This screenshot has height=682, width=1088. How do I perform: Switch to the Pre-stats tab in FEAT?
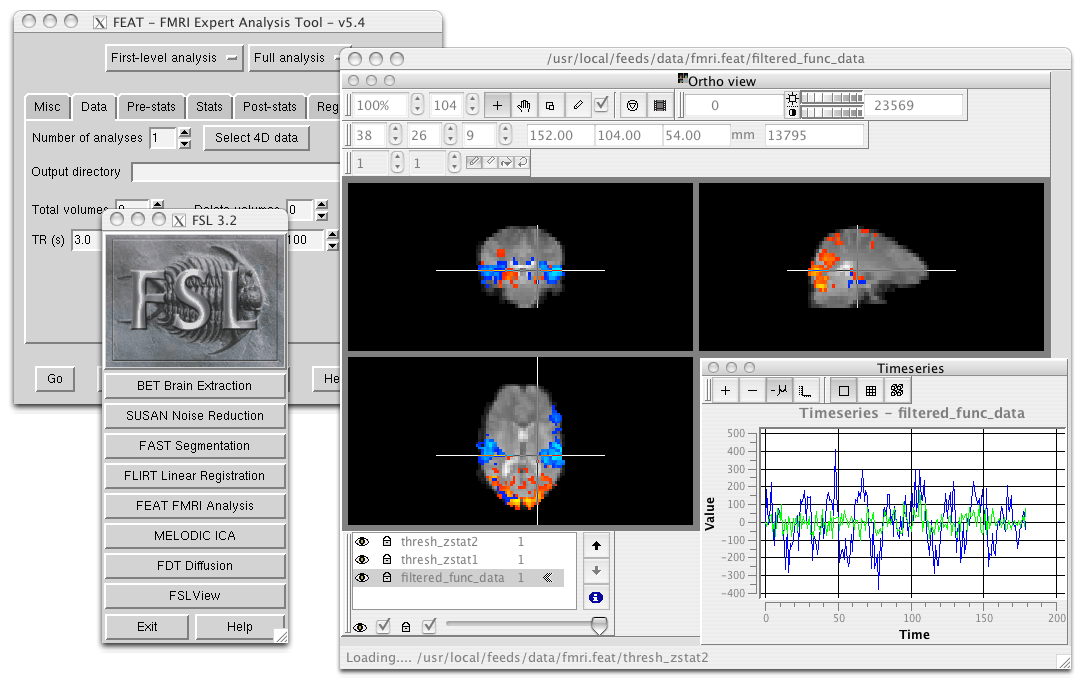151,107
